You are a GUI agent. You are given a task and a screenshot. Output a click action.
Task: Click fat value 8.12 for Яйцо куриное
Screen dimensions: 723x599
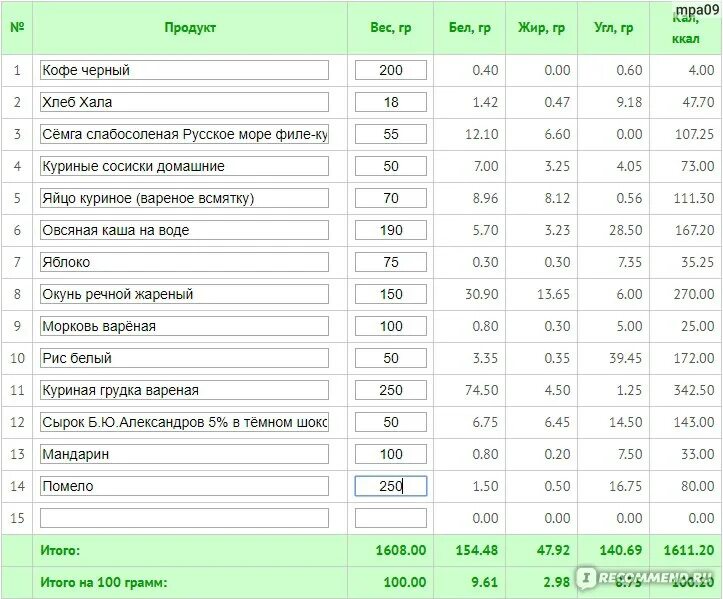tap(557, 198)
